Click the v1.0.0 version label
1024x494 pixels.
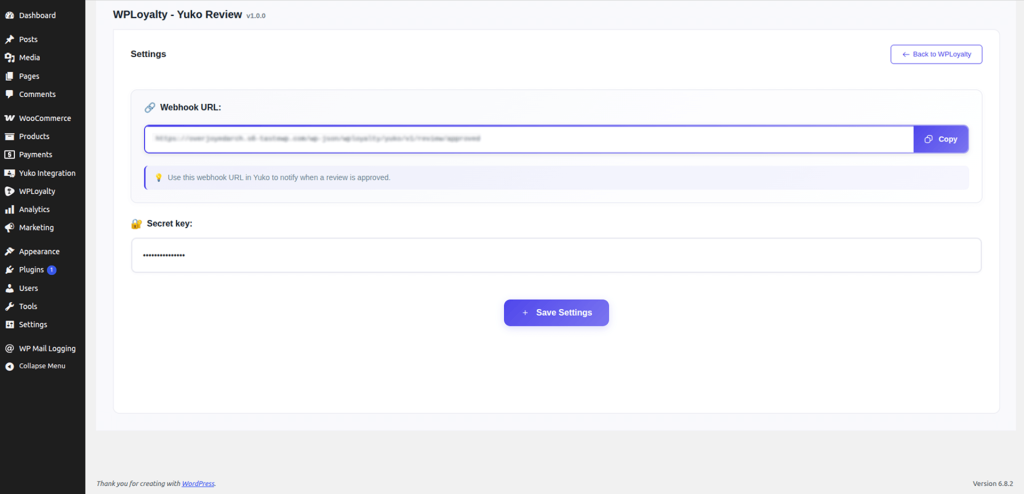pos(256,16)
